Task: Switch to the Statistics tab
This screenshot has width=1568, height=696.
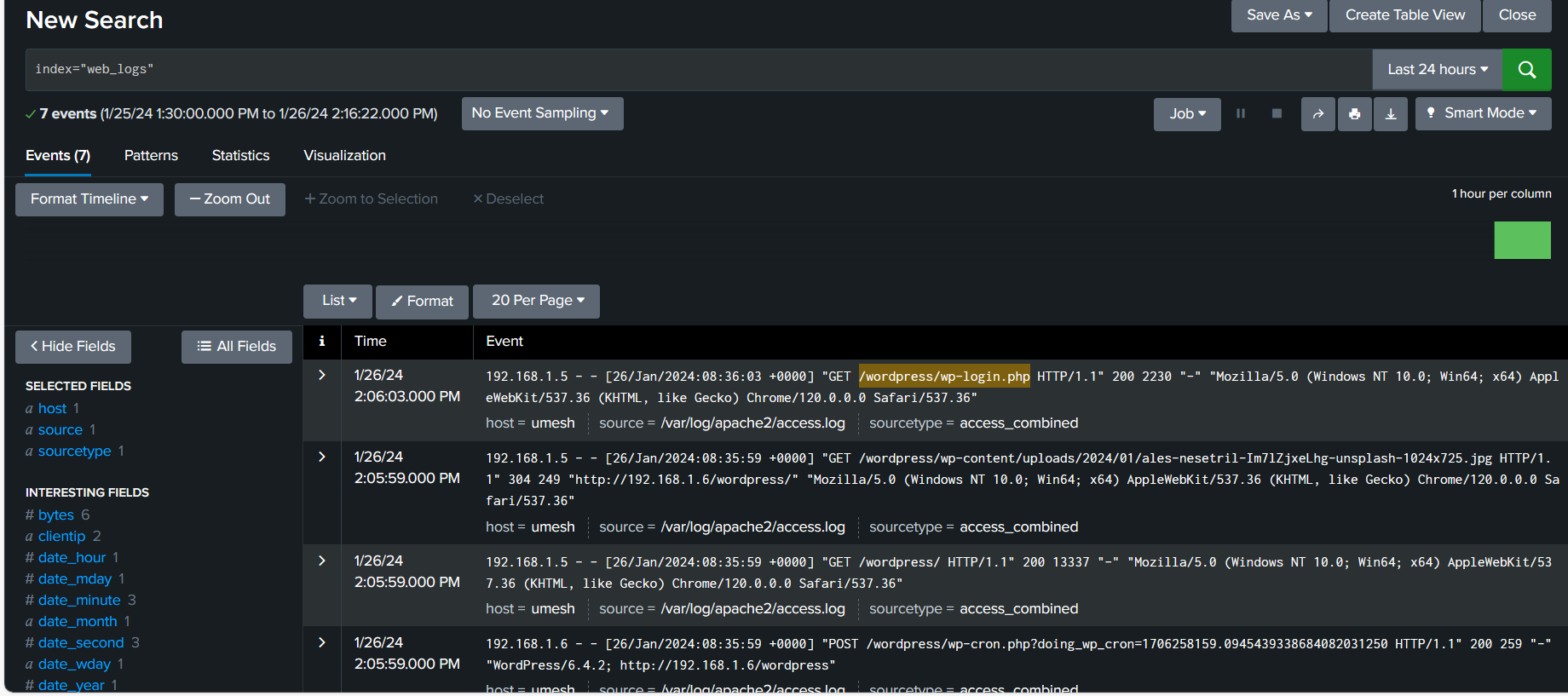Action: [240, 155]
